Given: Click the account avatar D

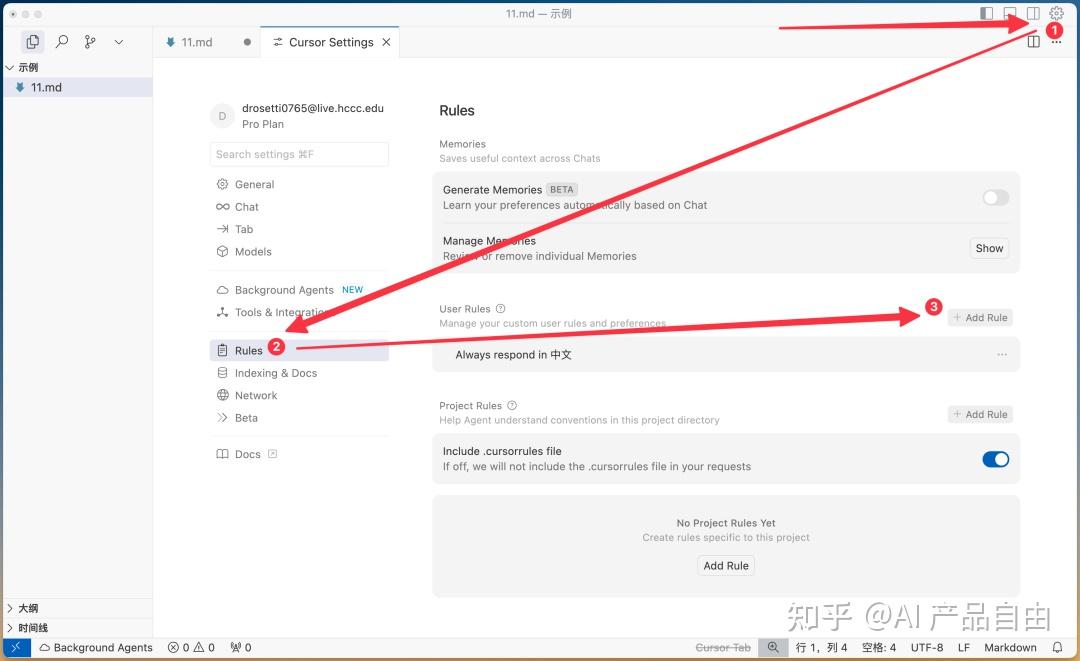Looking at the screenshot, I should point(222,116).
